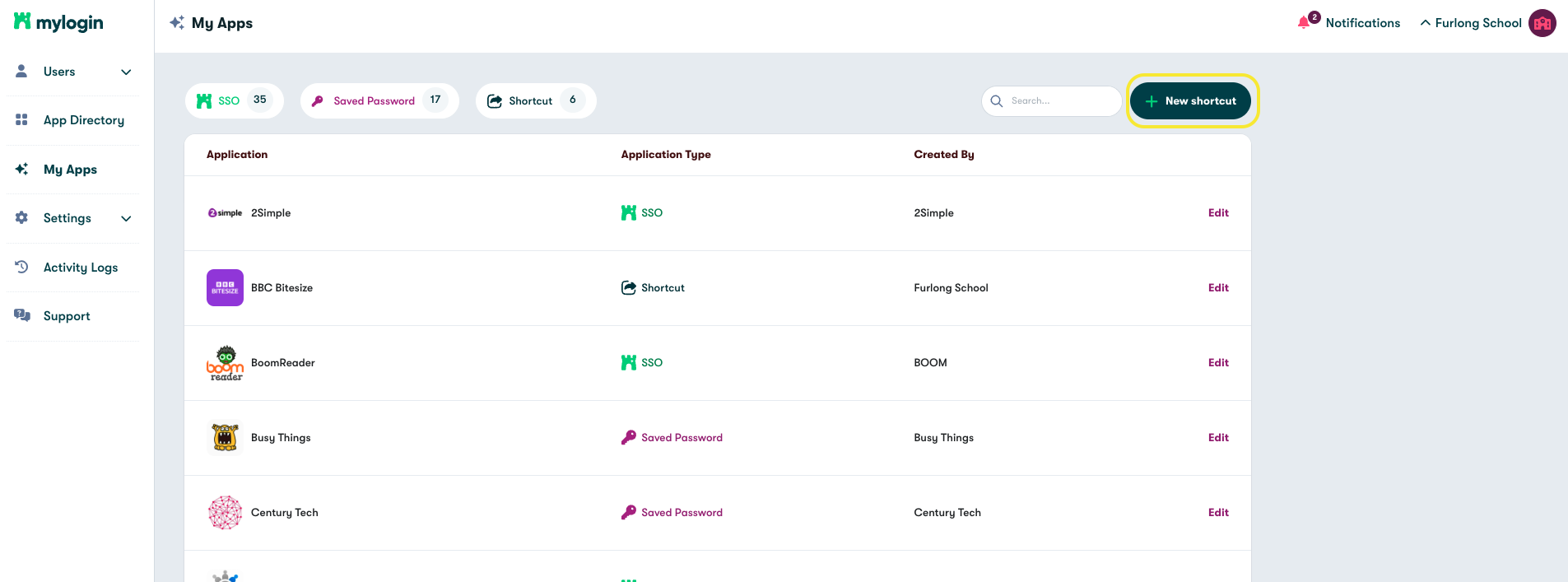Click the search magnifier icon
Screen dimensions: 1568x582
[x=997, y=100]
